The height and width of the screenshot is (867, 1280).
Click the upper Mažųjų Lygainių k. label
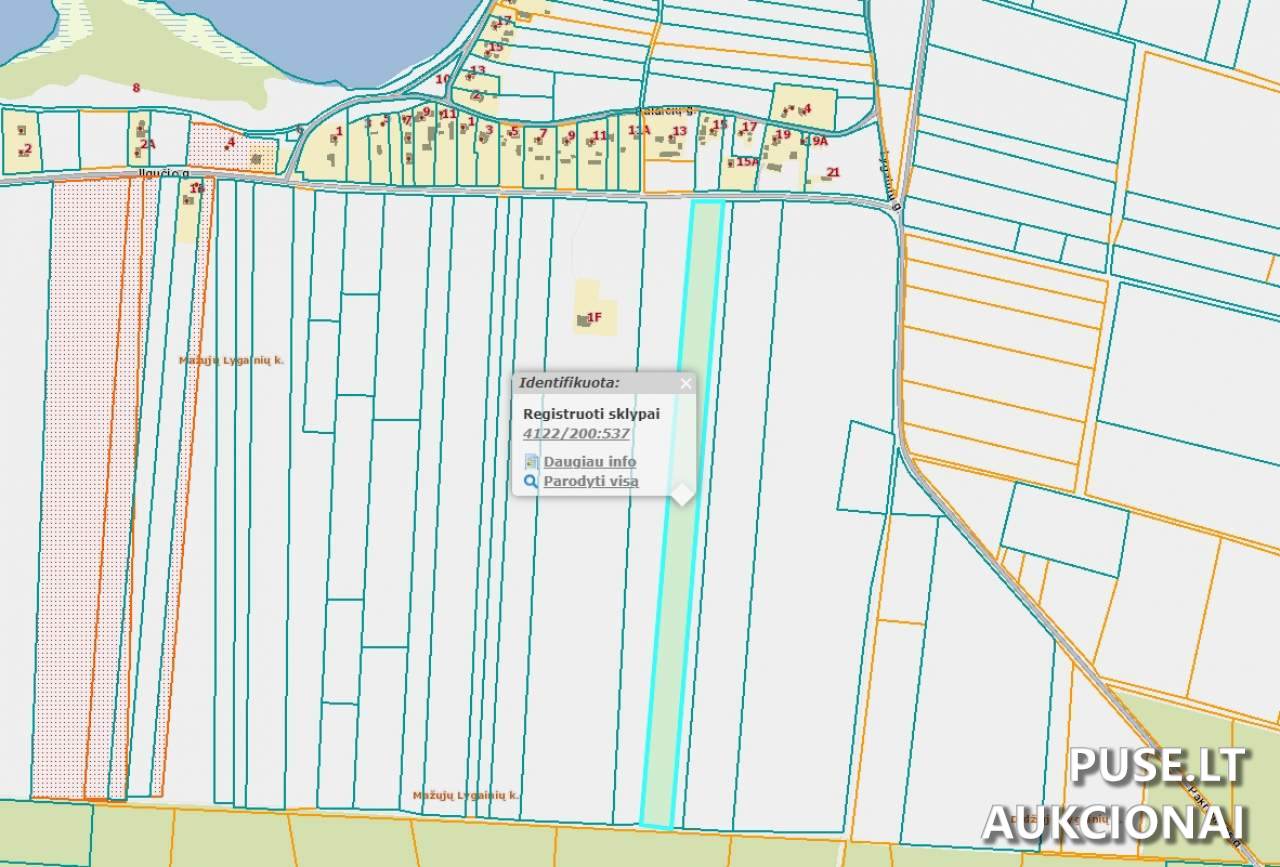pyautogui.click(x=232, y=359)
